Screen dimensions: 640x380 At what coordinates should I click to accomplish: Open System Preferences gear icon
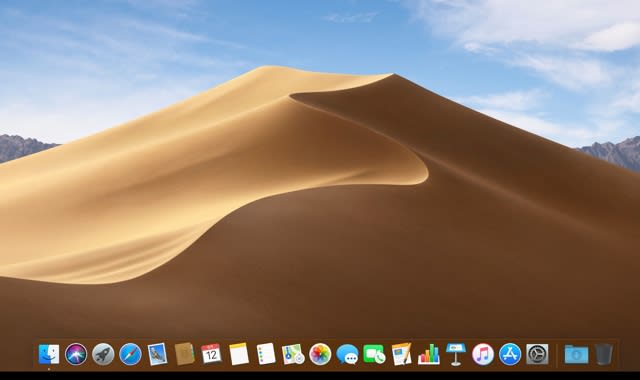(x=537, y=354)
